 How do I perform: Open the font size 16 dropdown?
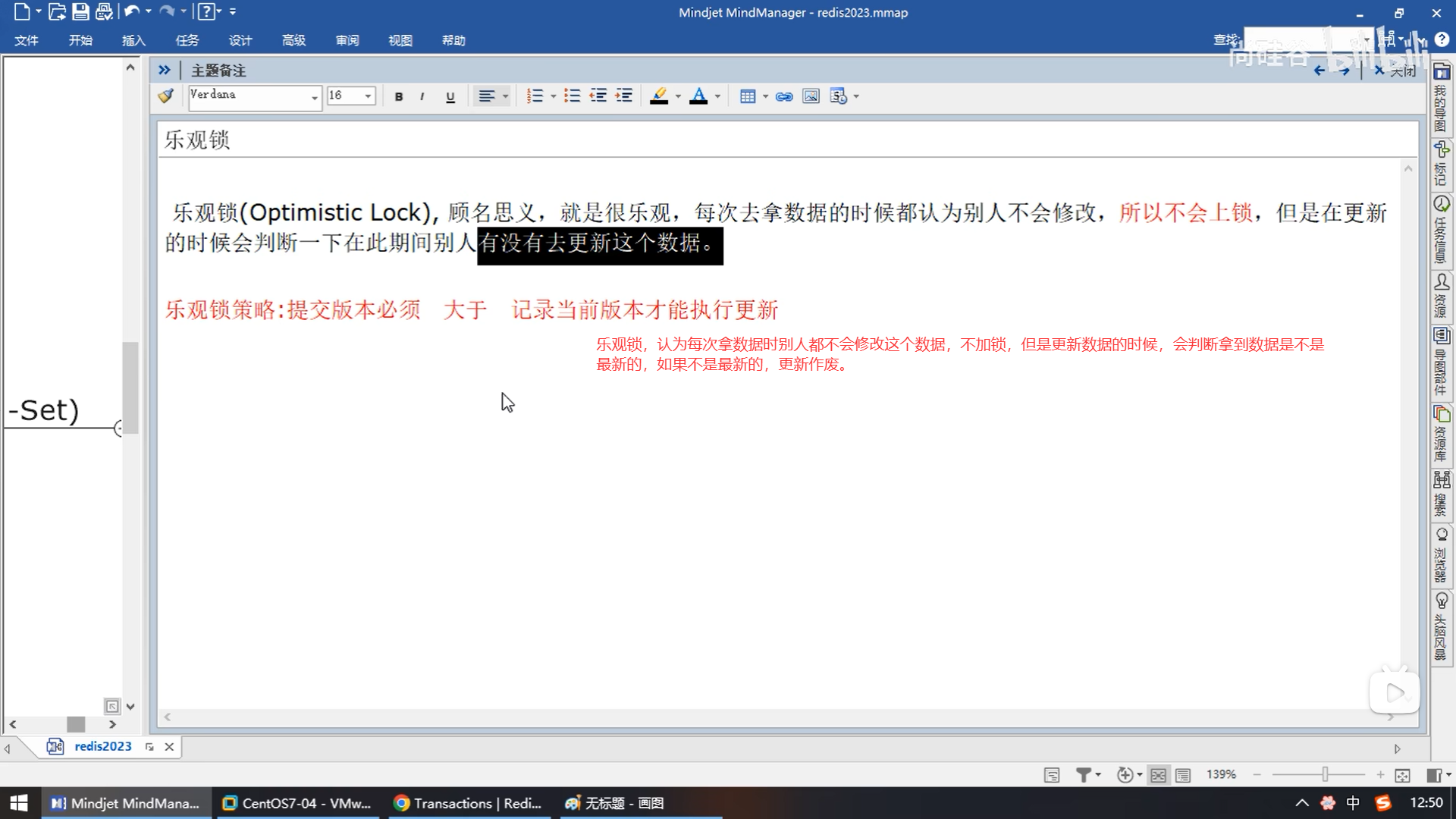pos(368,96)
